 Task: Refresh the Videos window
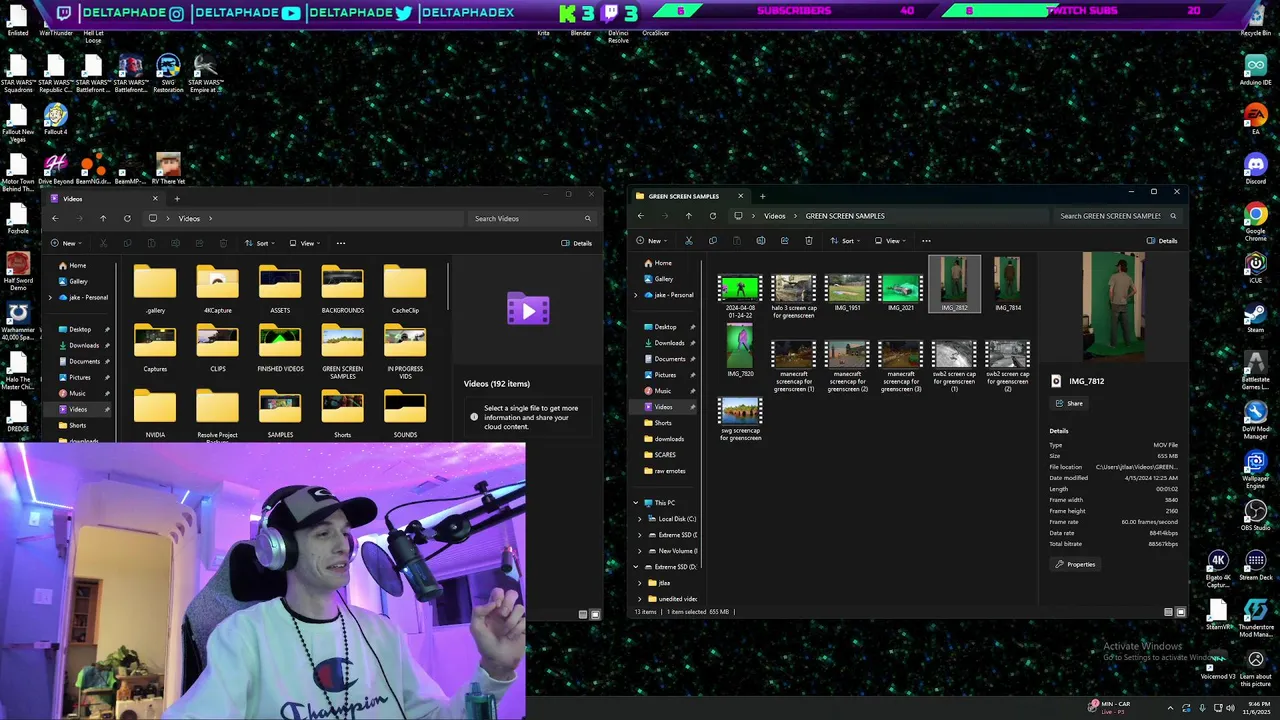127,218
